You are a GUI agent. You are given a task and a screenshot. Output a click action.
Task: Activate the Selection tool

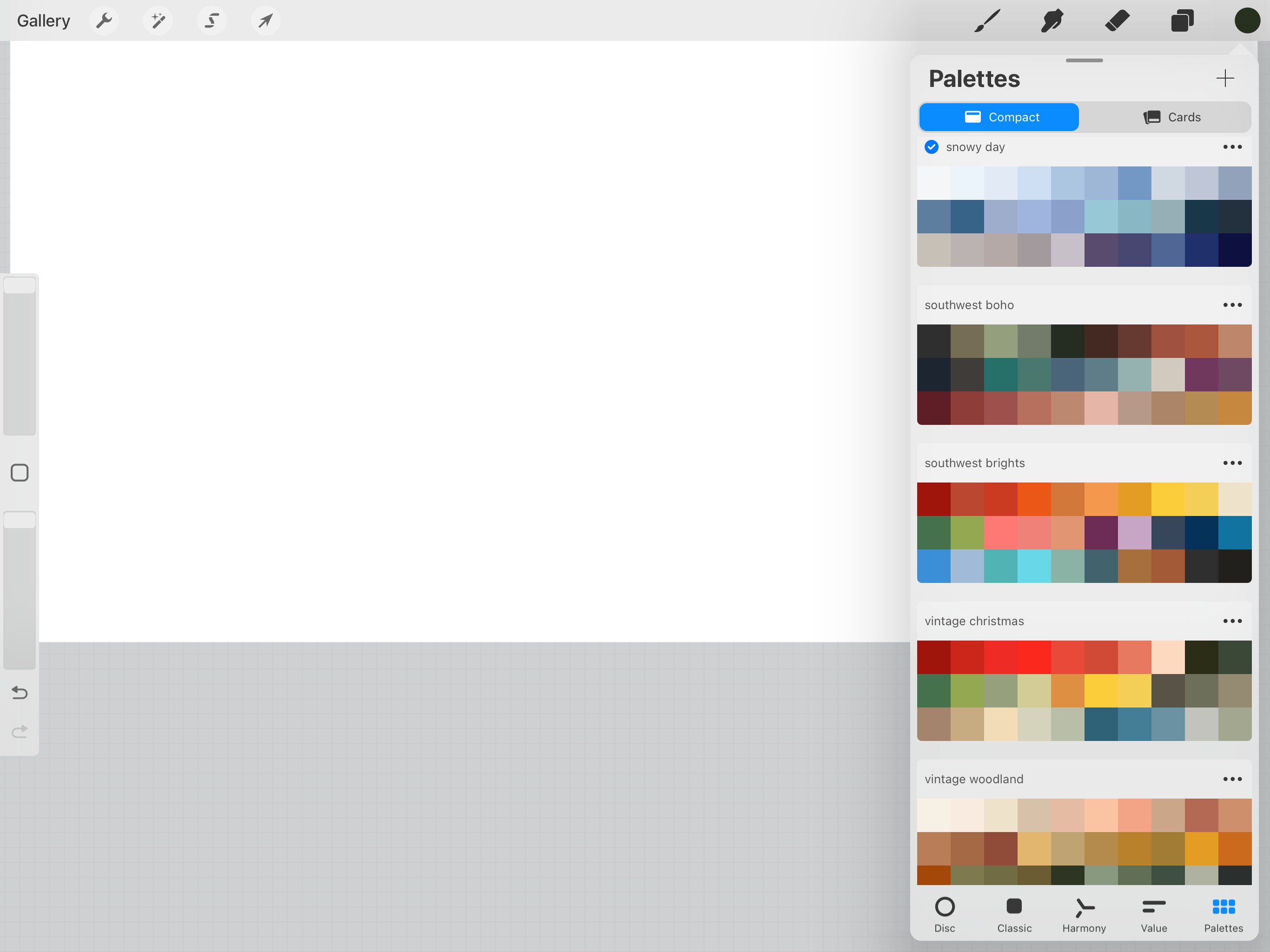pos(212,20)
